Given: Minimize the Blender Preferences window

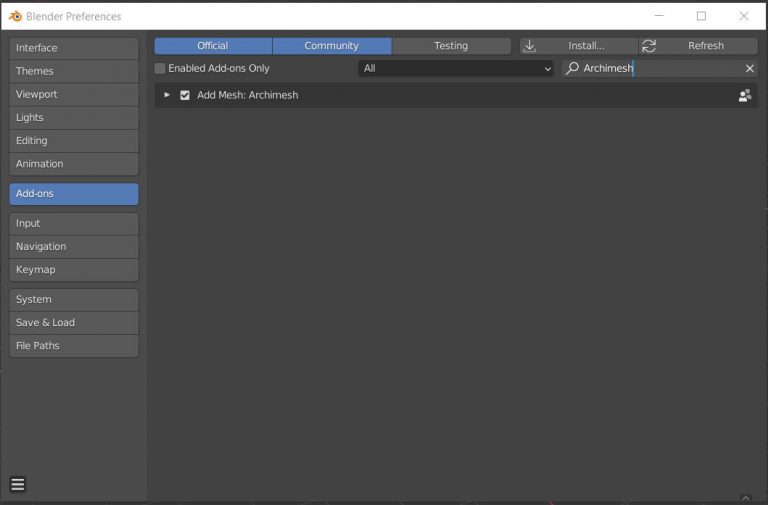Looking at the screenshot, I should (x=659, y=16).
